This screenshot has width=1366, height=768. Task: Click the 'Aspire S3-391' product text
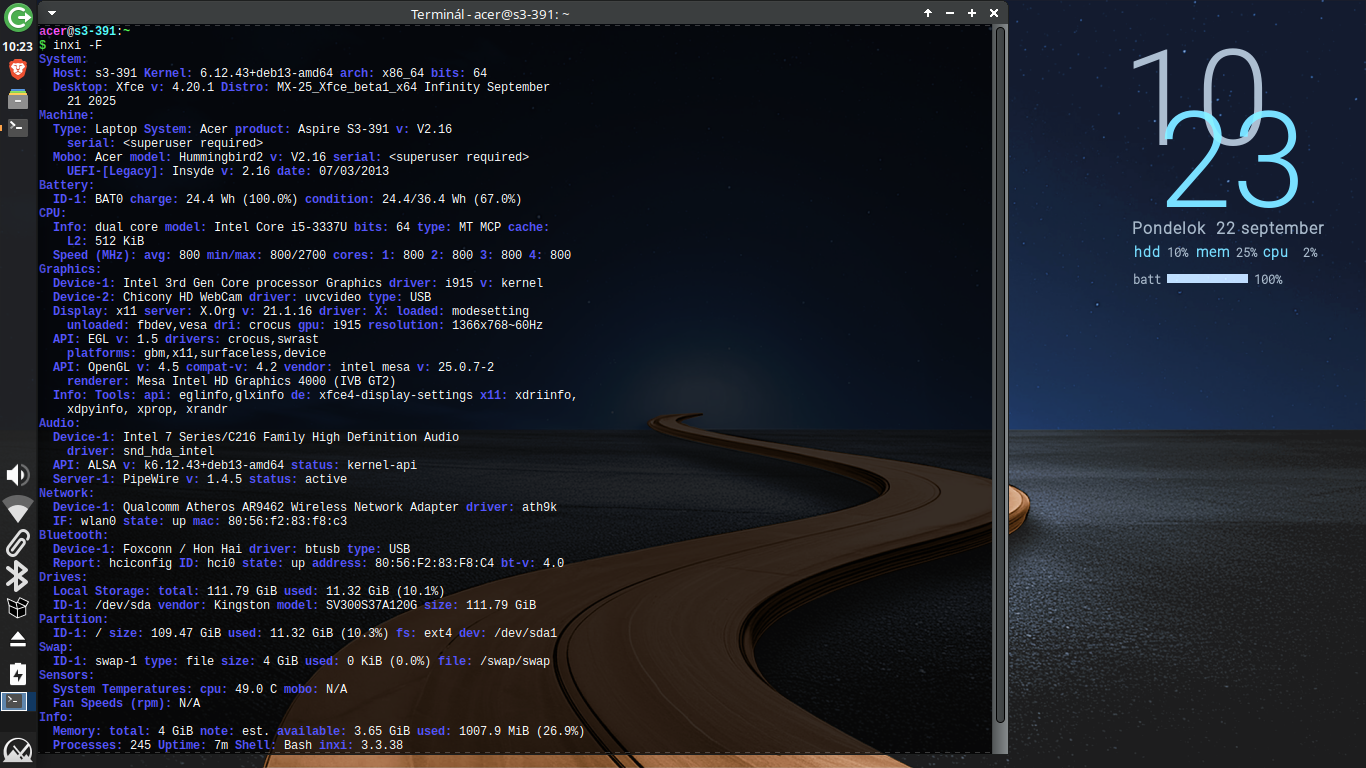[343, 129]
